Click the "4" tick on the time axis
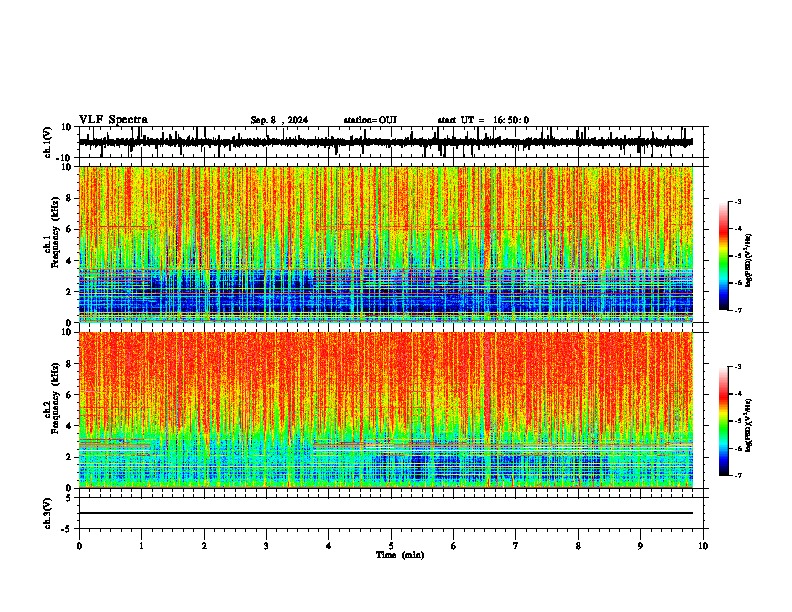 click(329, 546)
